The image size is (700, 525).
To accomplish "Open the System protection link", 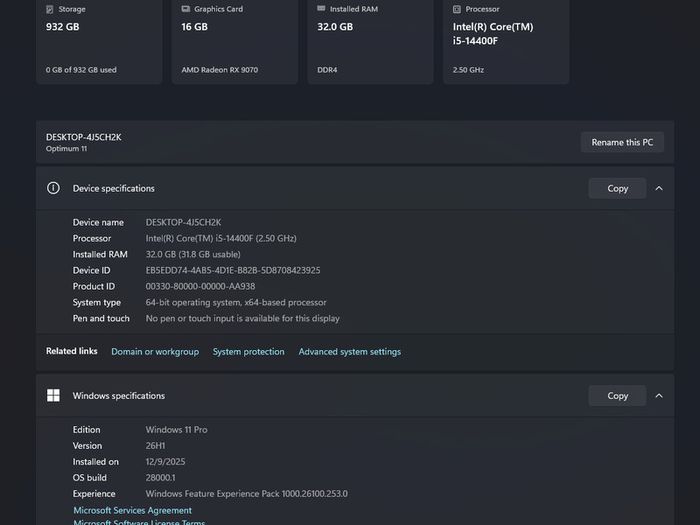I will click(248, 352).
